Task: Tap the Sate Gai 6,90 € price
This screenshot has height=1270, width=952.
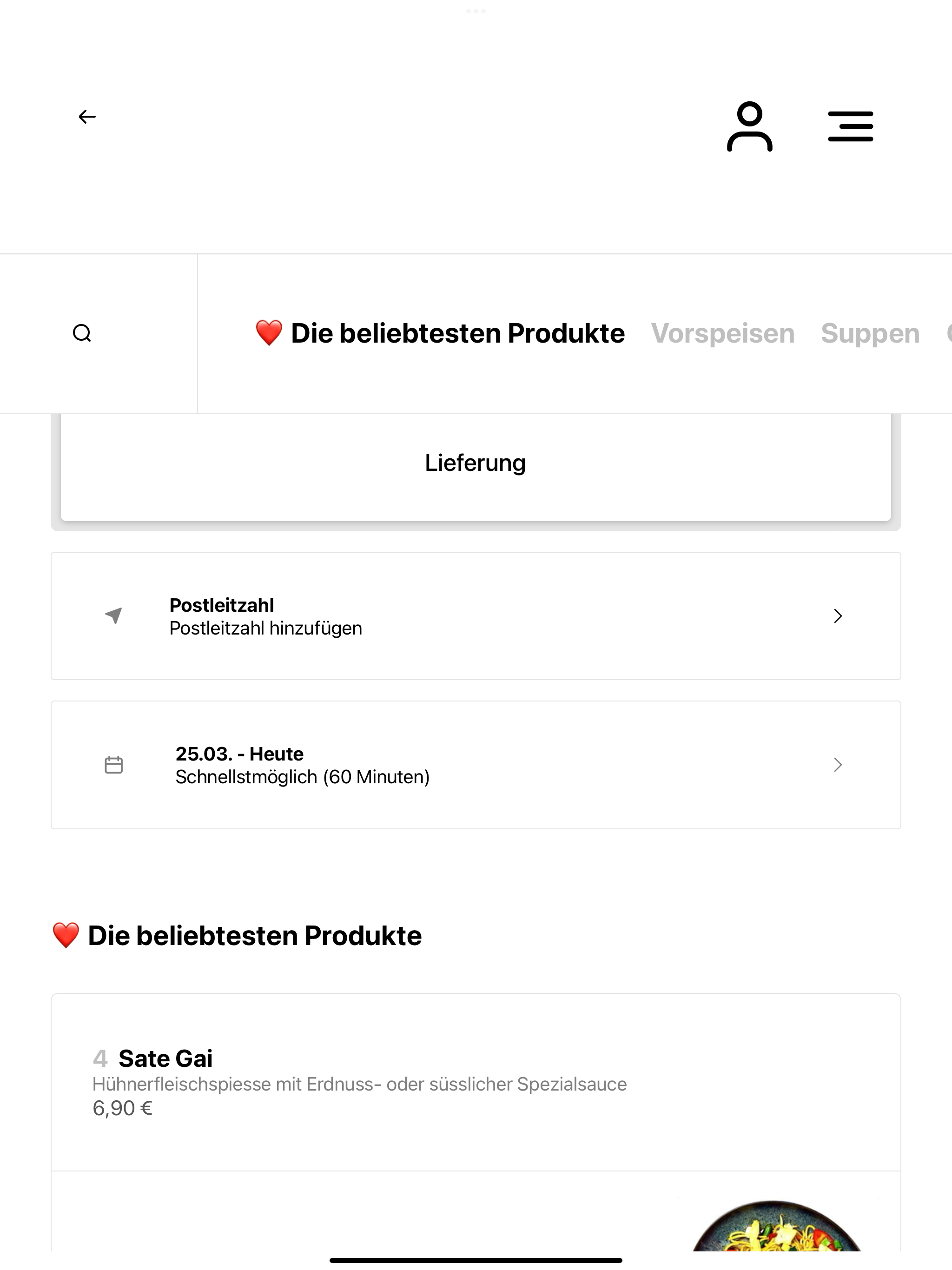Action: (122, 1108)
